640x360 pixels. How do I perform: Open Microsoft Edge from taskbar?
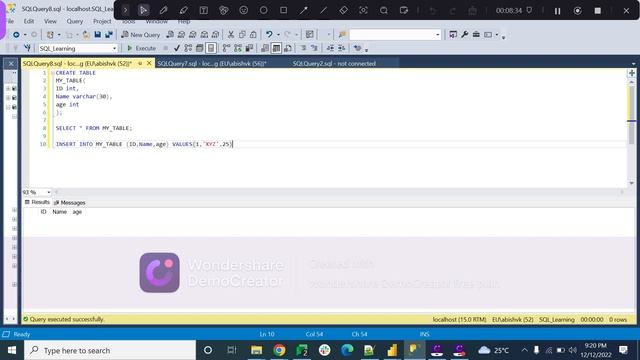point(347,350)
